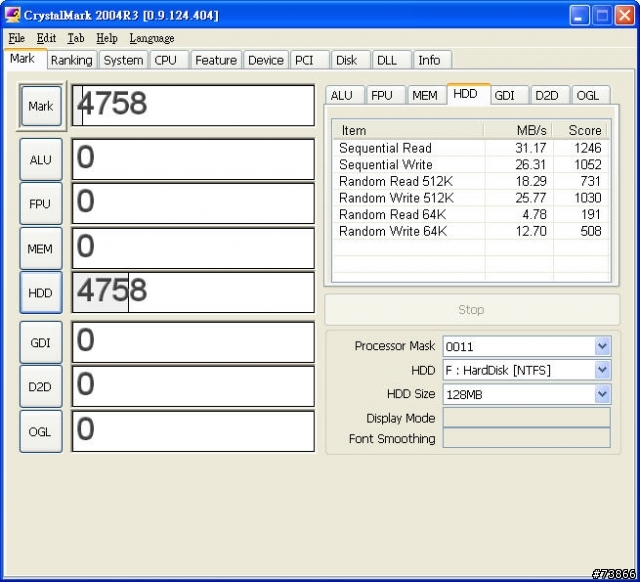Switch to the PCI tab
The image size is (640, 582).
[x=309, y=60]
